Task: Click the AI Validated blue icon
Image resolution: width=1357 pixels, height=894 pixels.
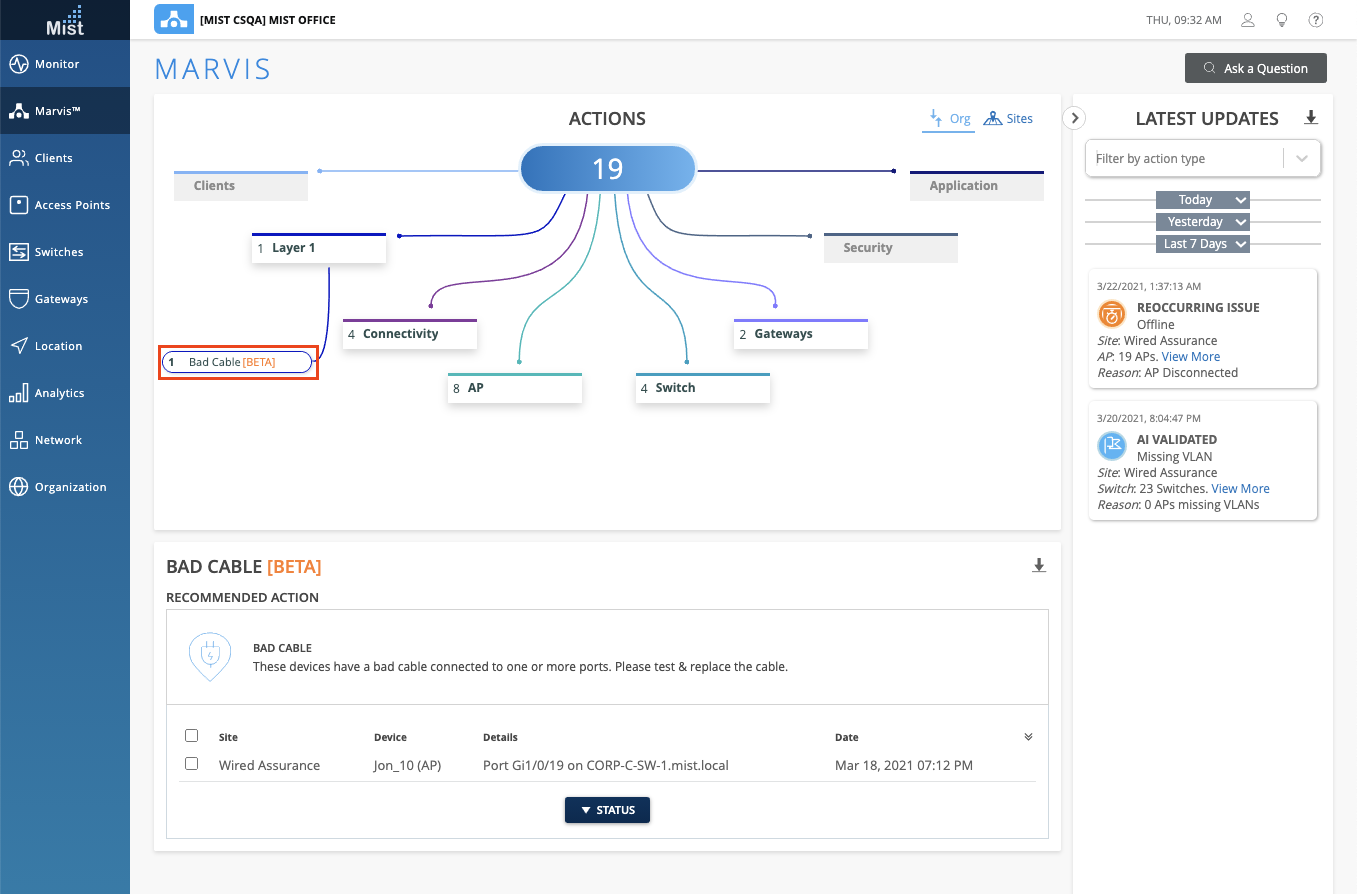Action: [x=1112, y=446]
